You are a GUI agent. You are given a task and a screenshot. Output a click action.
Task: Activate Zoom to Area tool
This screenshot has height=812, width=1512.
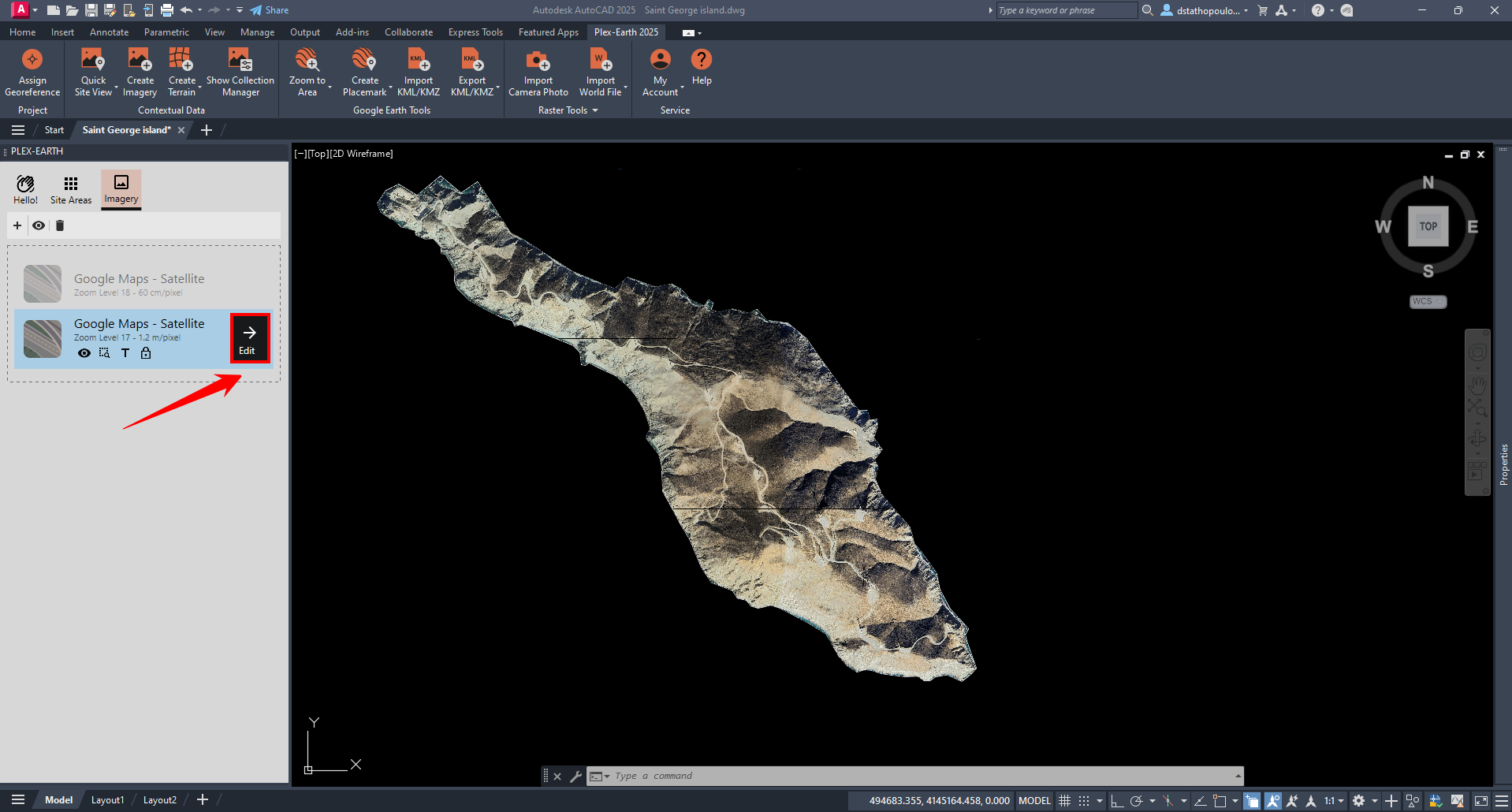pos(307,72)
